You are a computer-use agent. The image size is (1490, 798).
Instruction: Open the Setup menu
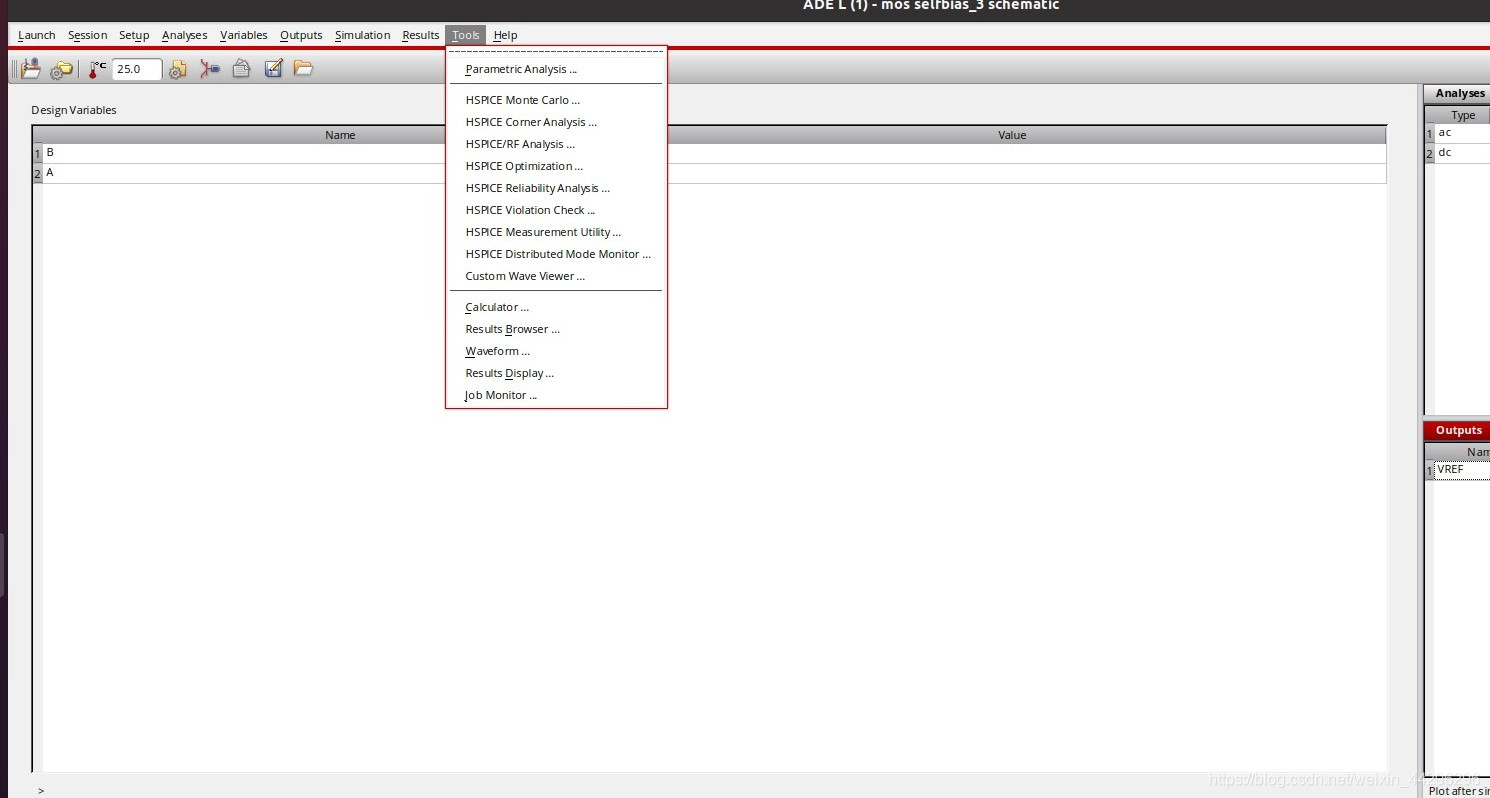[134, 35]
